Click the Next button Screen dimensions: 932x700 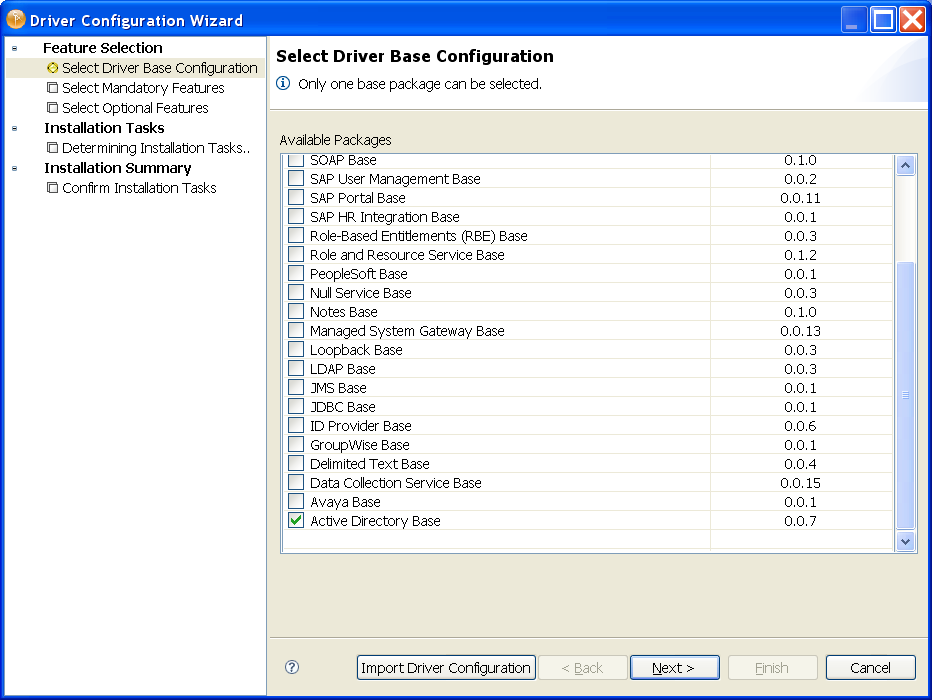[x=675, y=668]
